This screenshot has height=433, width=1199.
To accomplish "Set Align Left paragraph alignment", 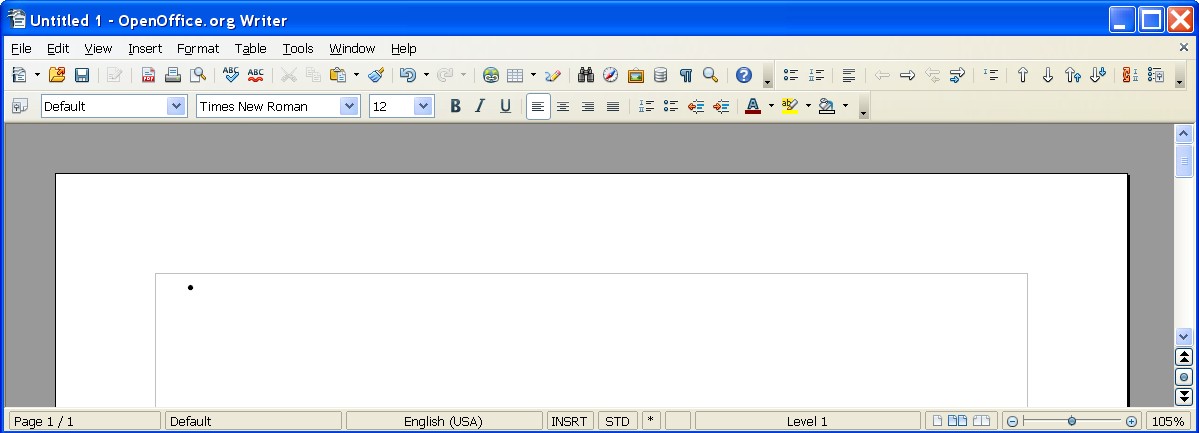I will [x=538, y=106].
